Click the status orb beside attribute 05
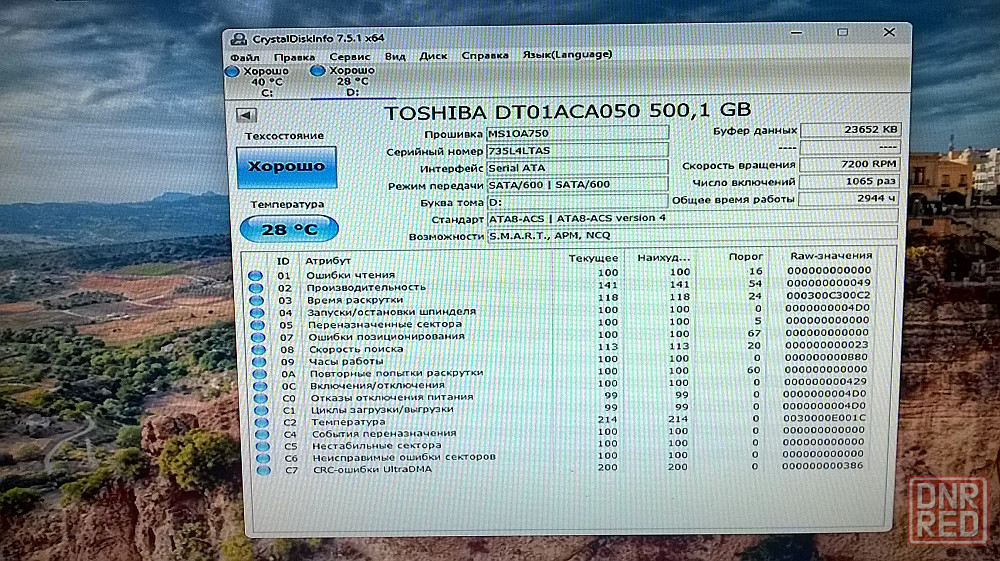Viewport: 1000px width, 561px height. (256, 324)
